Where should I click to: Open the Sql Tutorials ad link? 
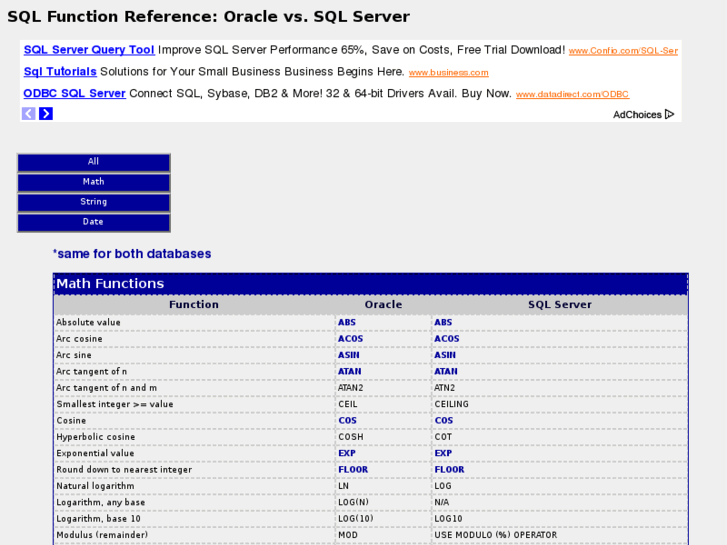(60, 71)
